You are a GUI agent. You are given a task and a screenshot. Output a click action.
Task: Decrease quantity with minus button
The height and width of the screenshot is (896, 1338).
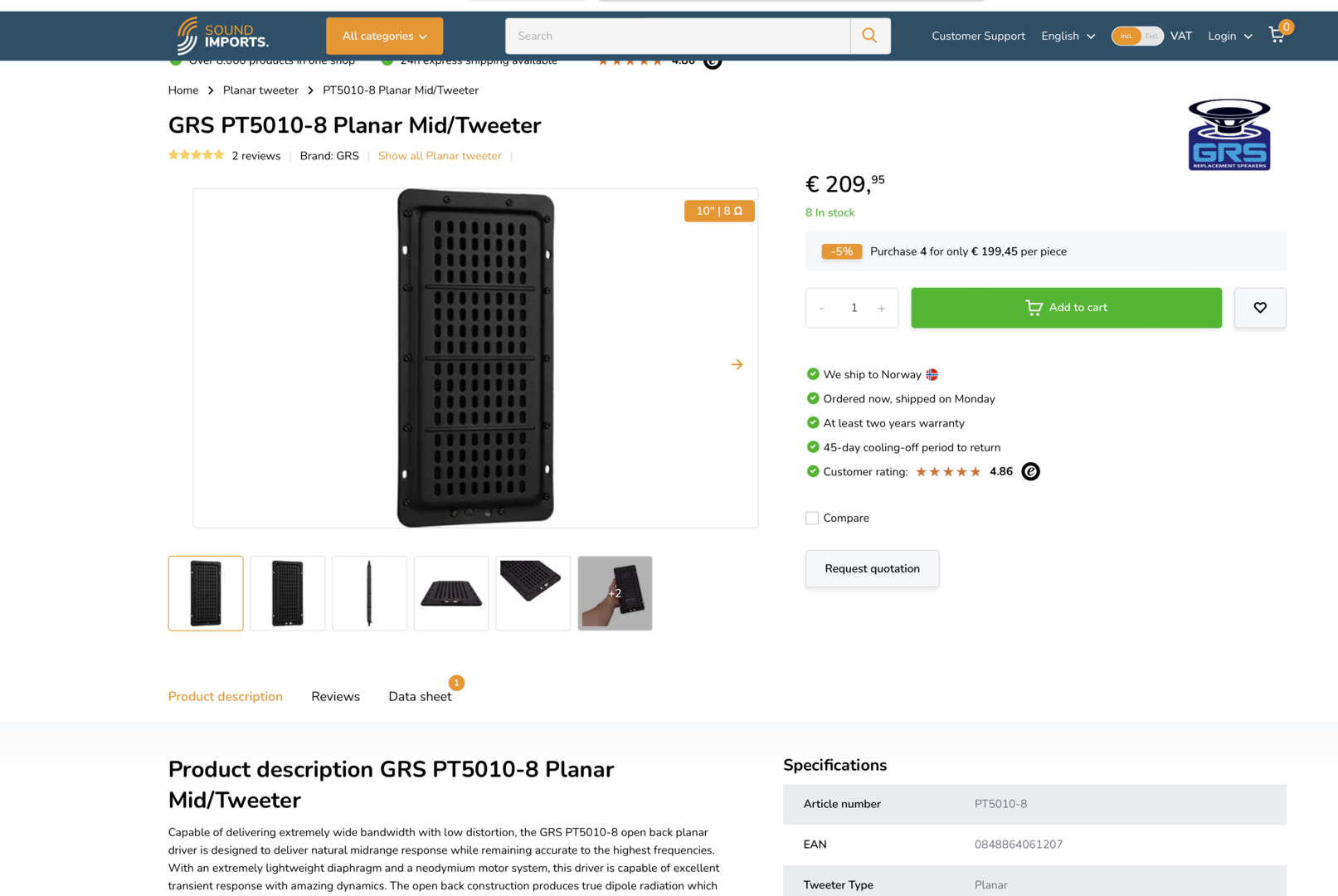pyautogui.click(x=821, y=309)
